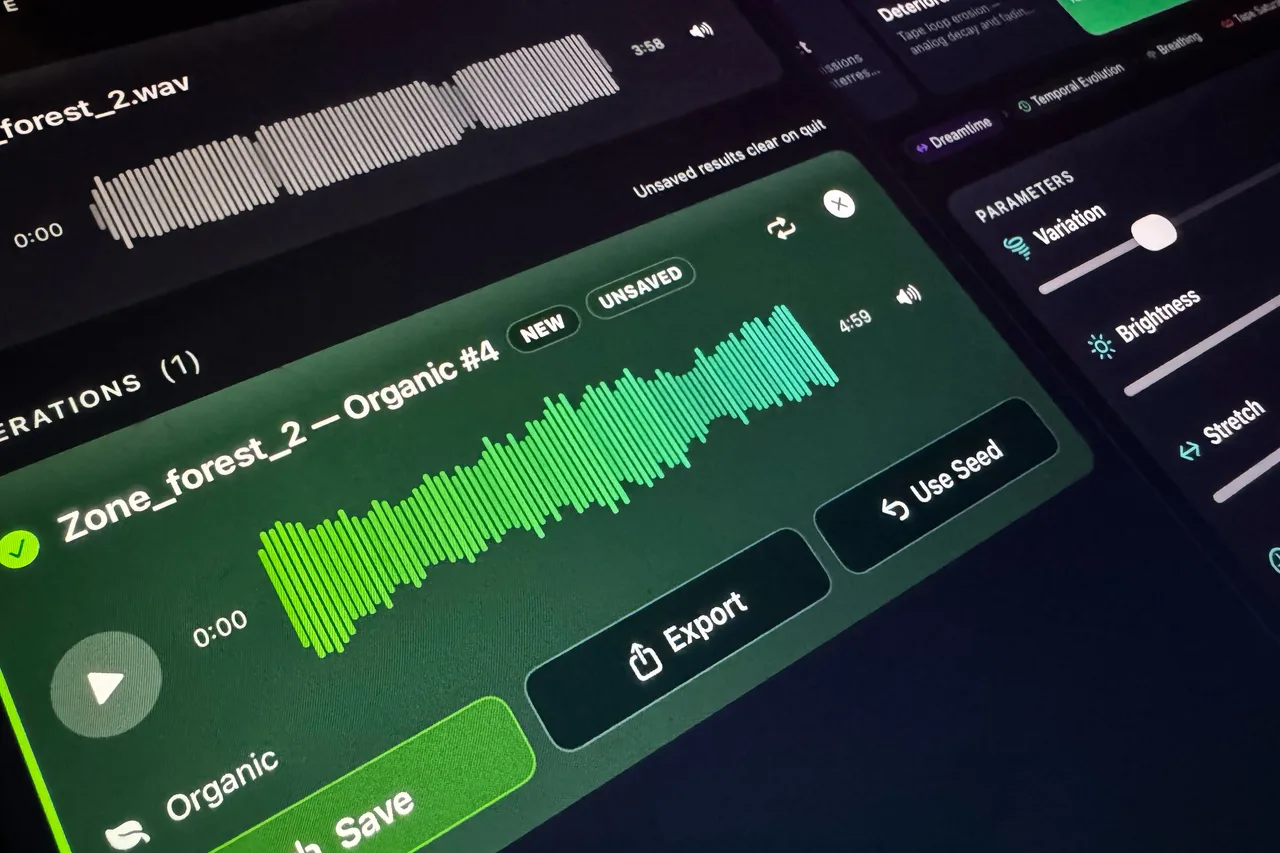Select the Temporal Evolution chip

tap(1071, 87)
